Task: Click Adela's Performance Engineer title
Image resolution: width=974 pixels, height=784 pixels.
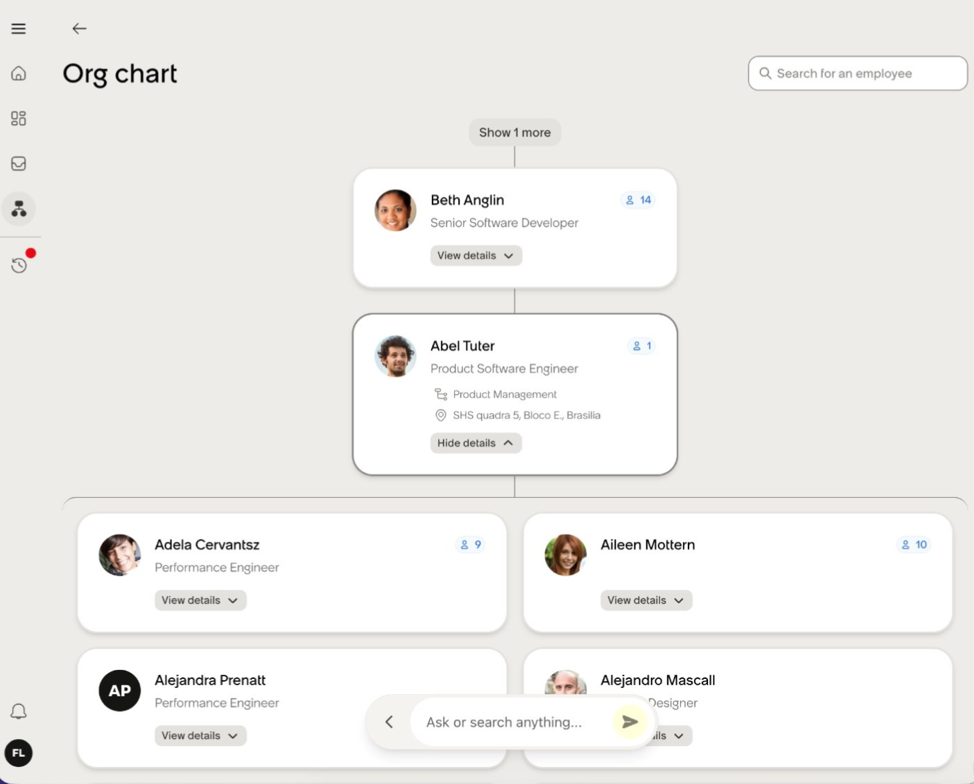Action: (x=217, y=568)
